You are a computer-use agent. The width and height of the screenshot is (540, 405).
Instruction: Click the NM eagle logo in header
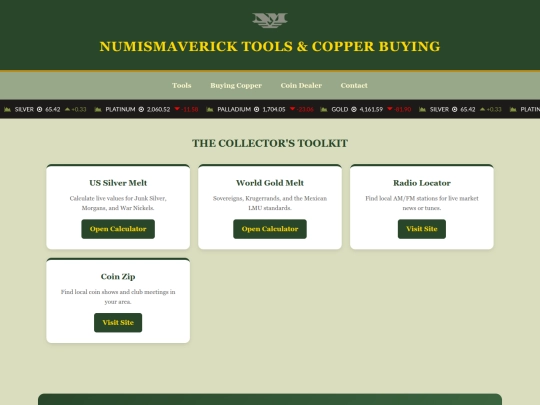tap(270, 20)
